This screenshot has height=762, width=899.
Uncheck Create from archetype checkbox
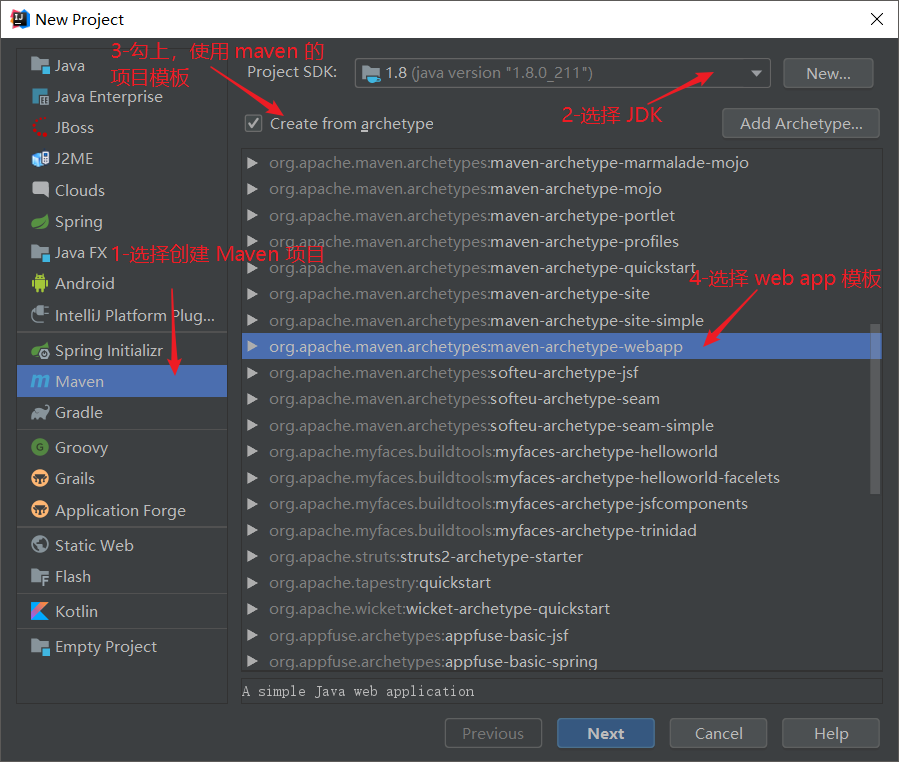[x=253, y=123]
